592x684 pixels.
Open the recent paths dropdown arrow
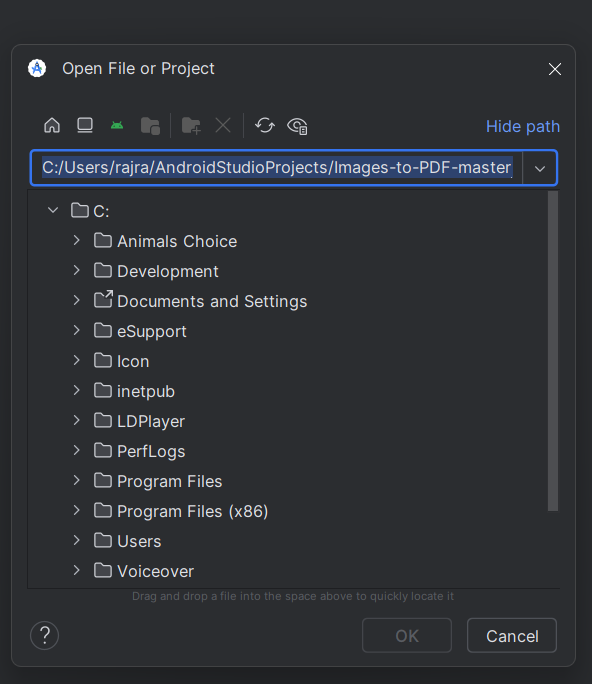coord(540,168)
